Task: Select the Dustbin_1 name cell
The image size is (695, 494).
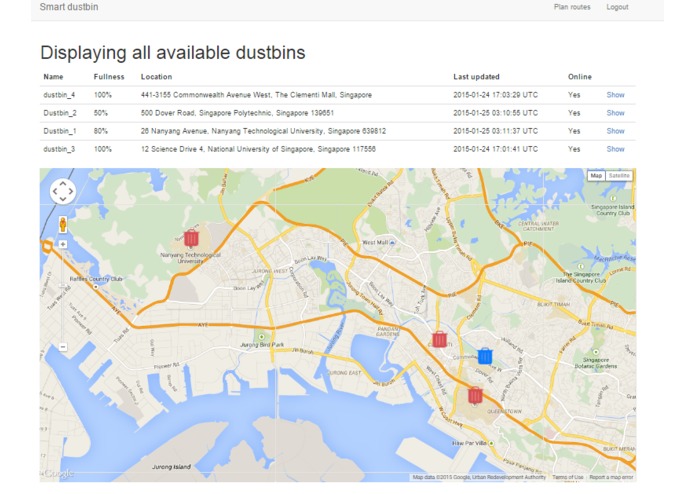Action: click(x=60, y=131)
